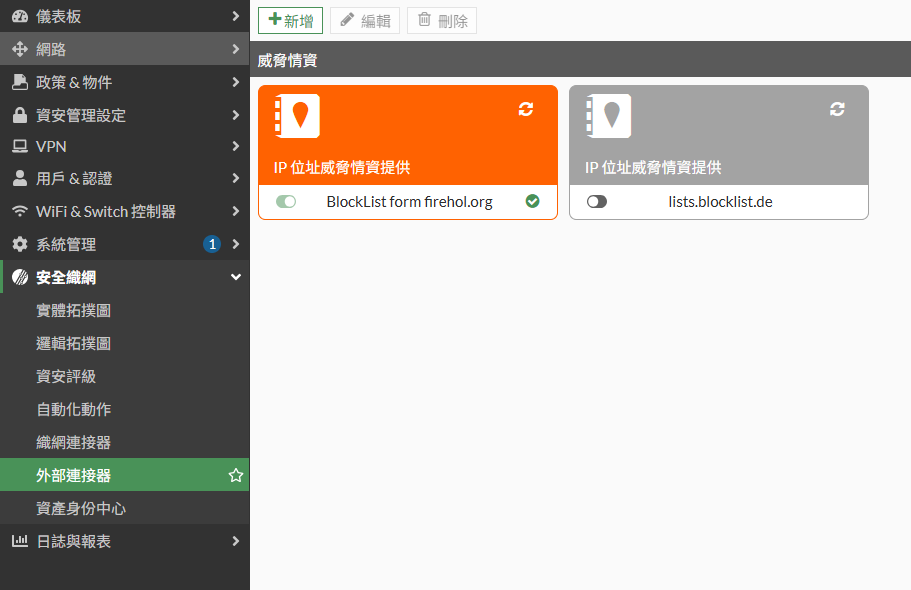Click the 新增 button
The image size is (911, 590).
290,20
